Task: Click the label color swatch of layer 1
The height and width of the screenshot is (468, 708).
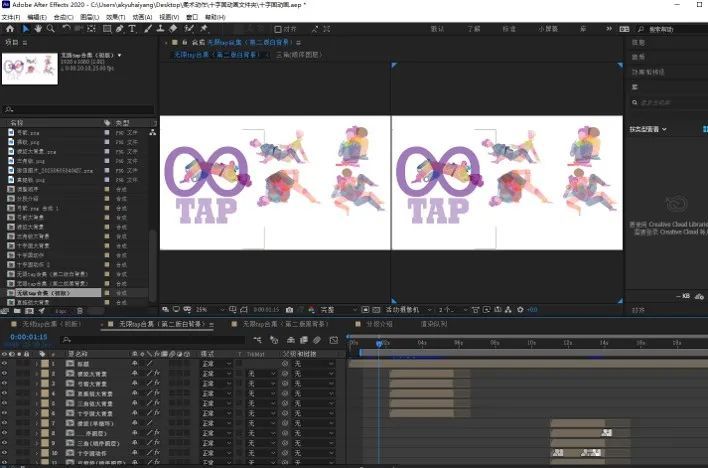Action: point(45,364)
